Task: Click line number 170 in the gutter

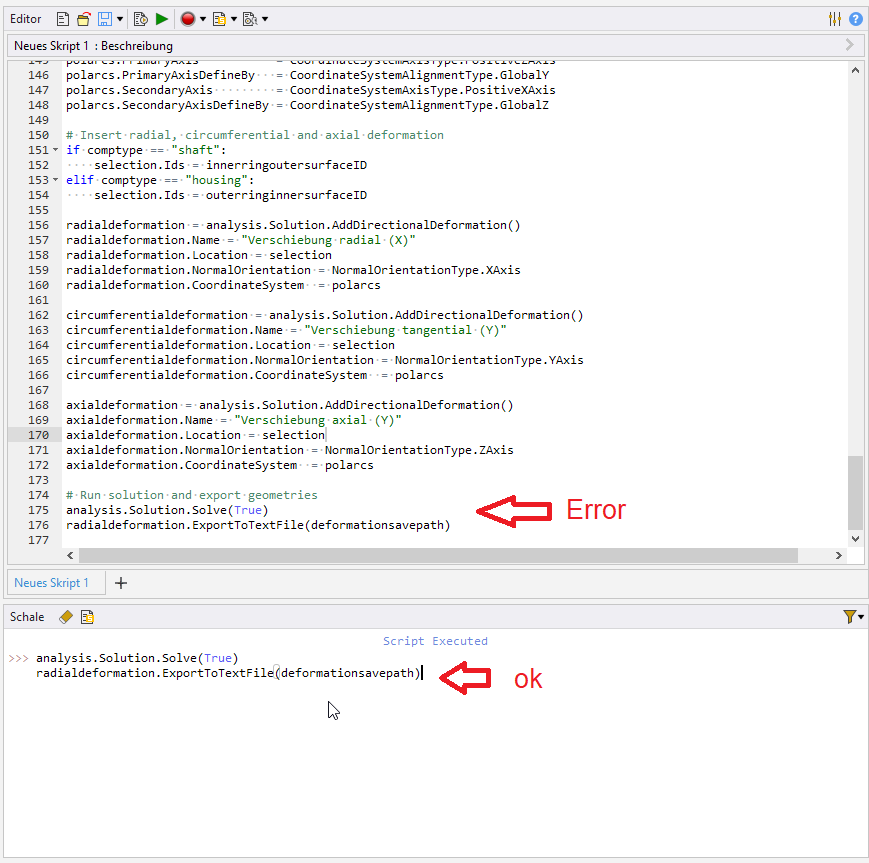Action: [39, 435]
